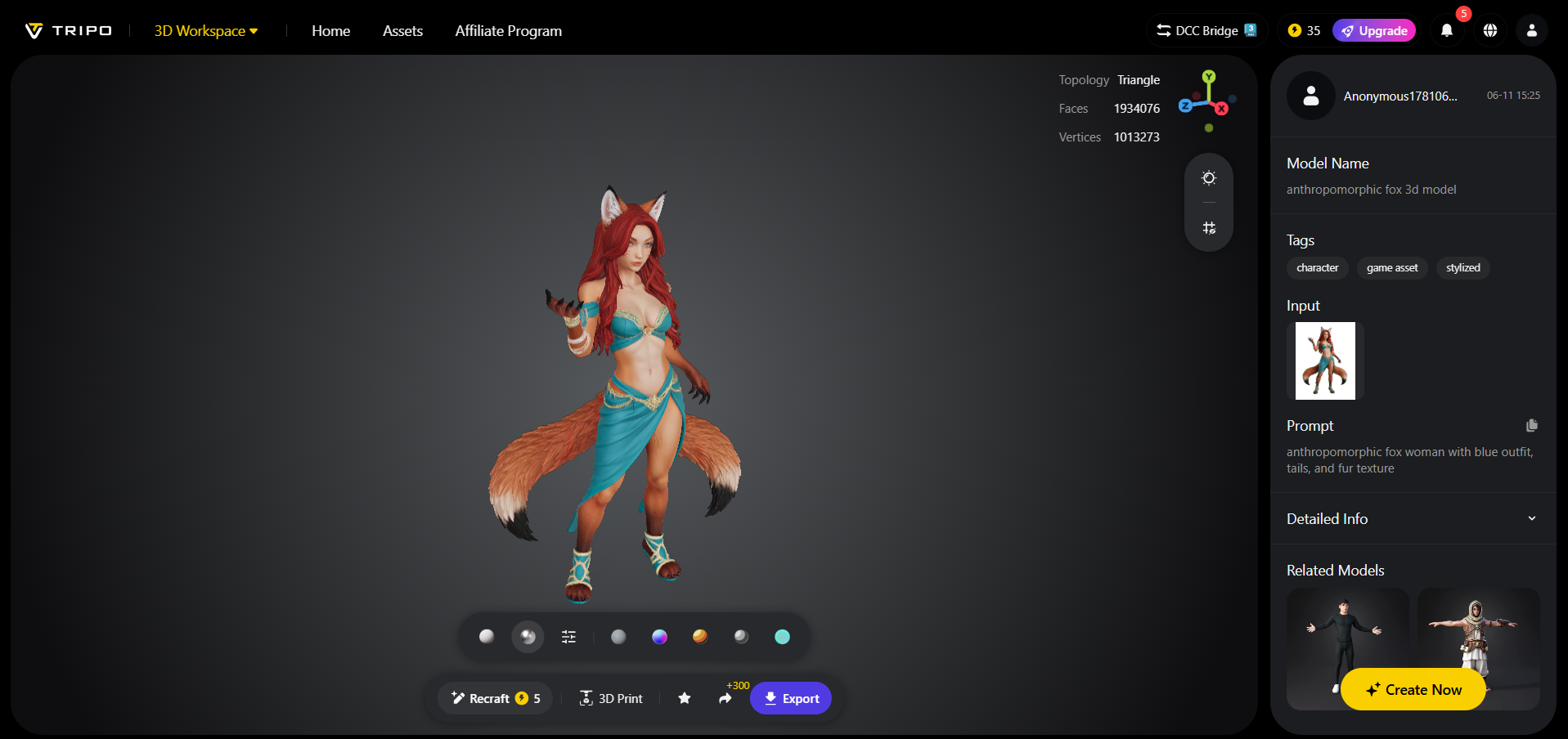Toggle the lighting settings icon
This screenshot has height=739, width=1568.
click(1209, 178)
